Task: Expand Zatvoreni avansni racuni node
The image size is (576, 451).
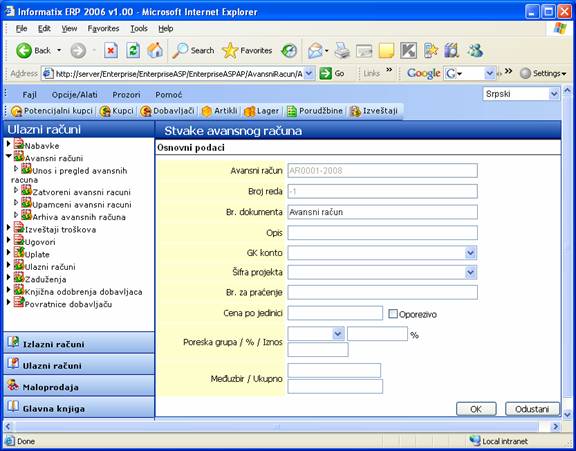Action: [16, 190]
